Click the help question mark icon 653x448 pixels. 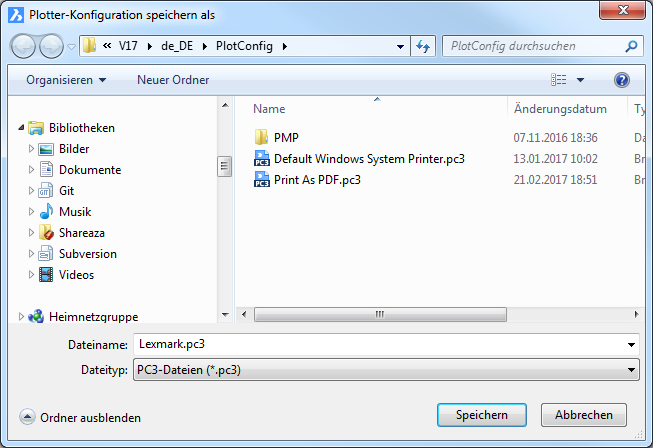(x=621, y=80)
